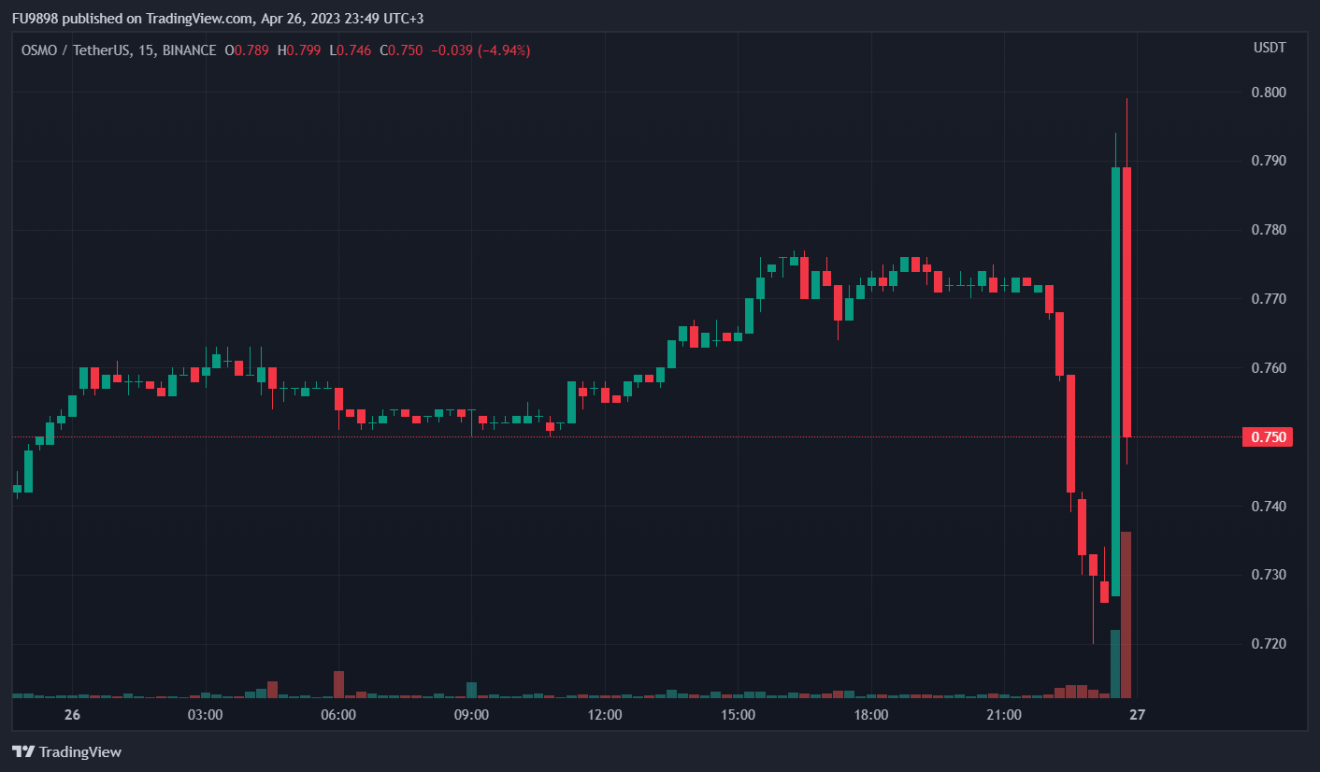Click the red volume bar at 06:00

point(339,683)
